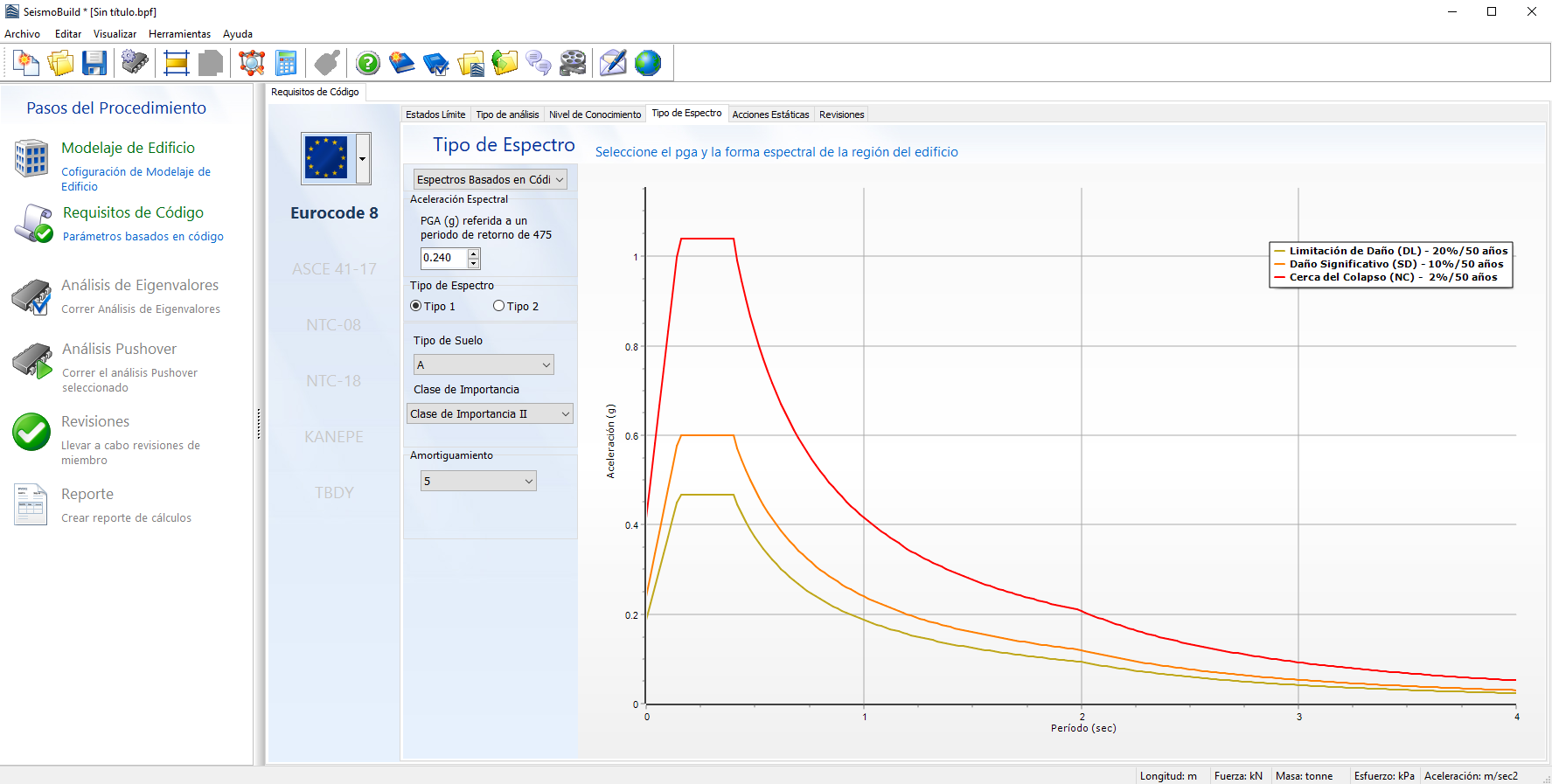This screenshot has width=1552, height=784.
Task: Click the globe web icon
Action: coord(648,63)
